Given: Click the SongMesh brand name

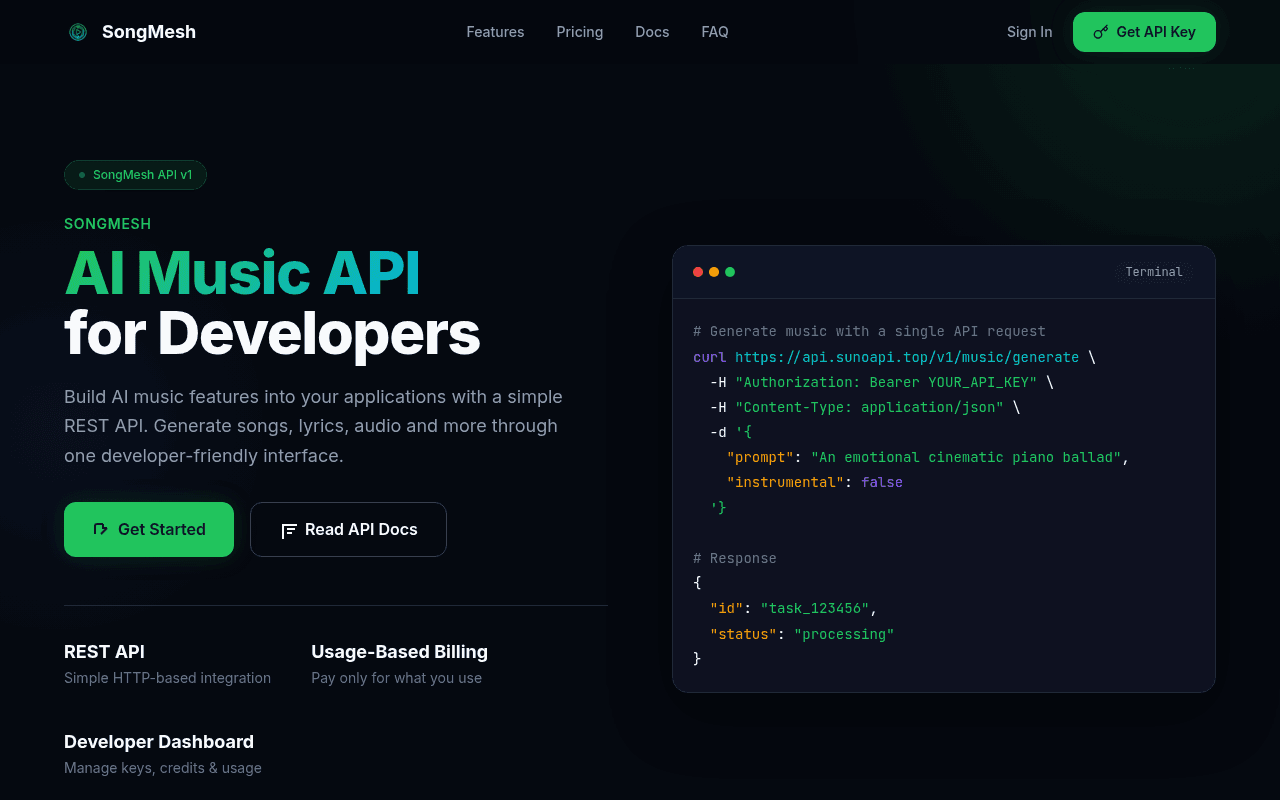Looking at the screenshot, I should (149, 32).
